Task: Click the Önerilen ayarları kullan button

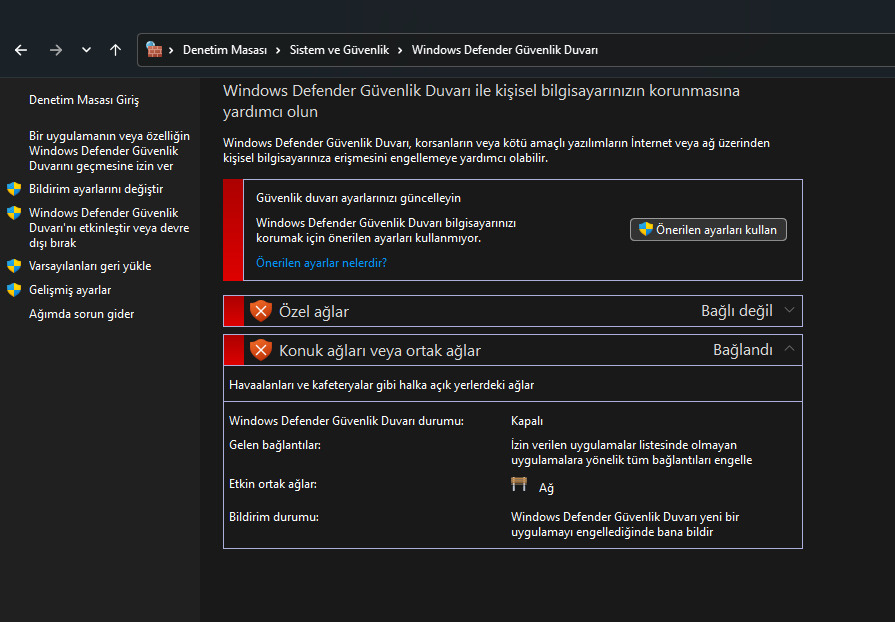Action: click(x=708, y=229)
